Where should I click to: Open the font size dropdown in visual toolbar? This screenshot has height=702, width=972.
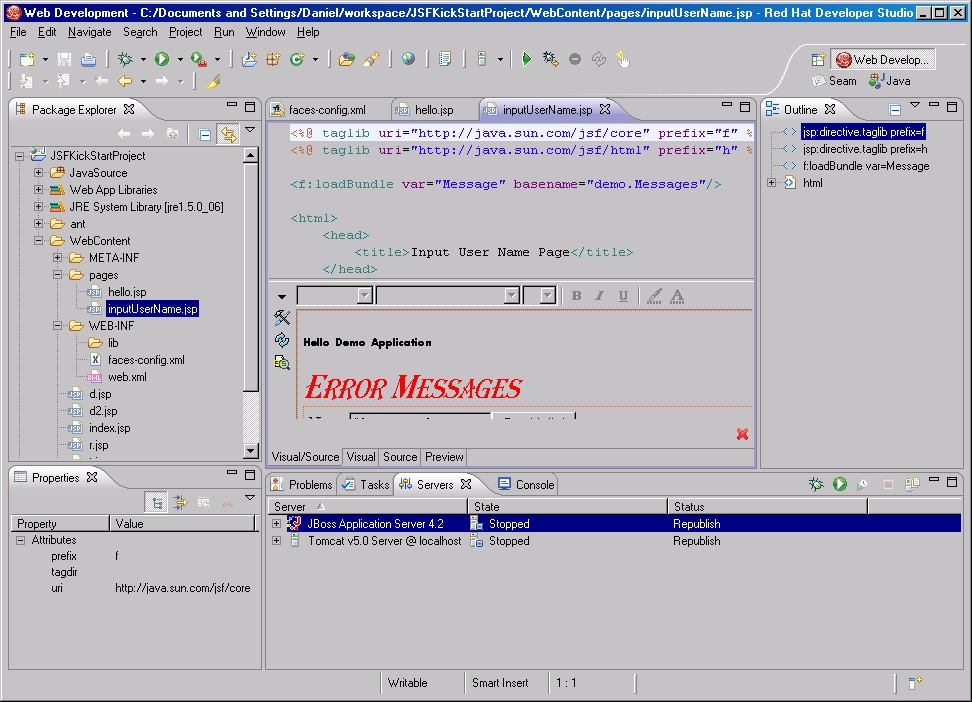coord(547,296)
